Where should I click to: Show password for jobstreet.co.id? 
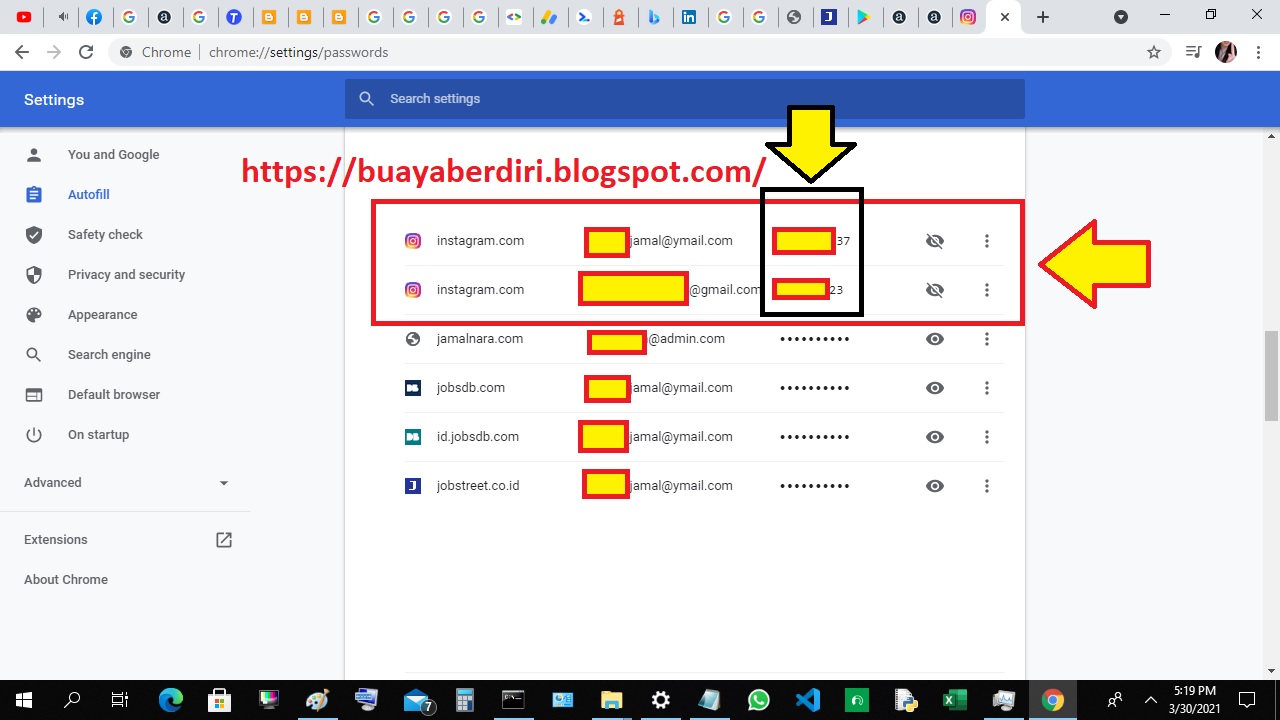click(935, 486)
